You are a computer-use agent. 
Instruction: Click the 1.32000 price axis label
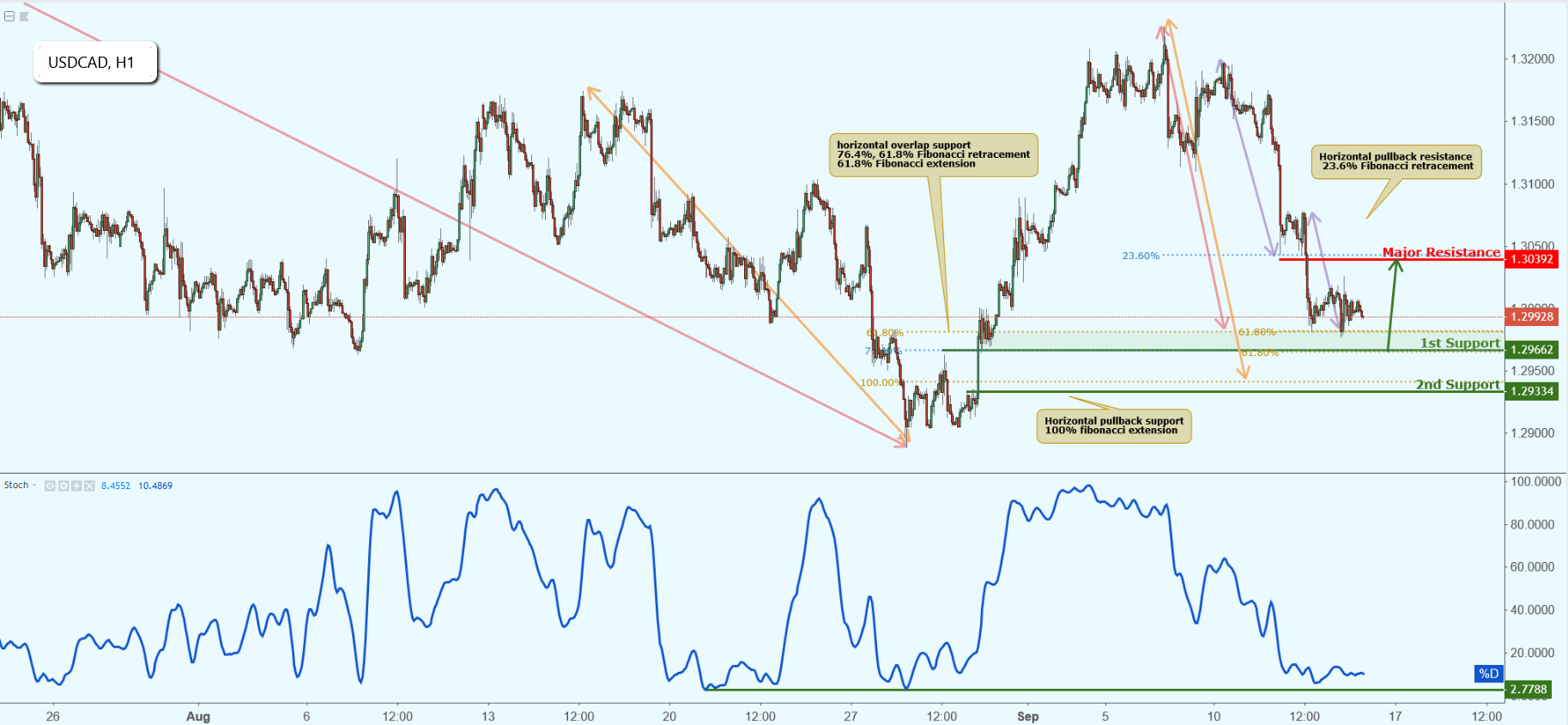point(1533,59)
